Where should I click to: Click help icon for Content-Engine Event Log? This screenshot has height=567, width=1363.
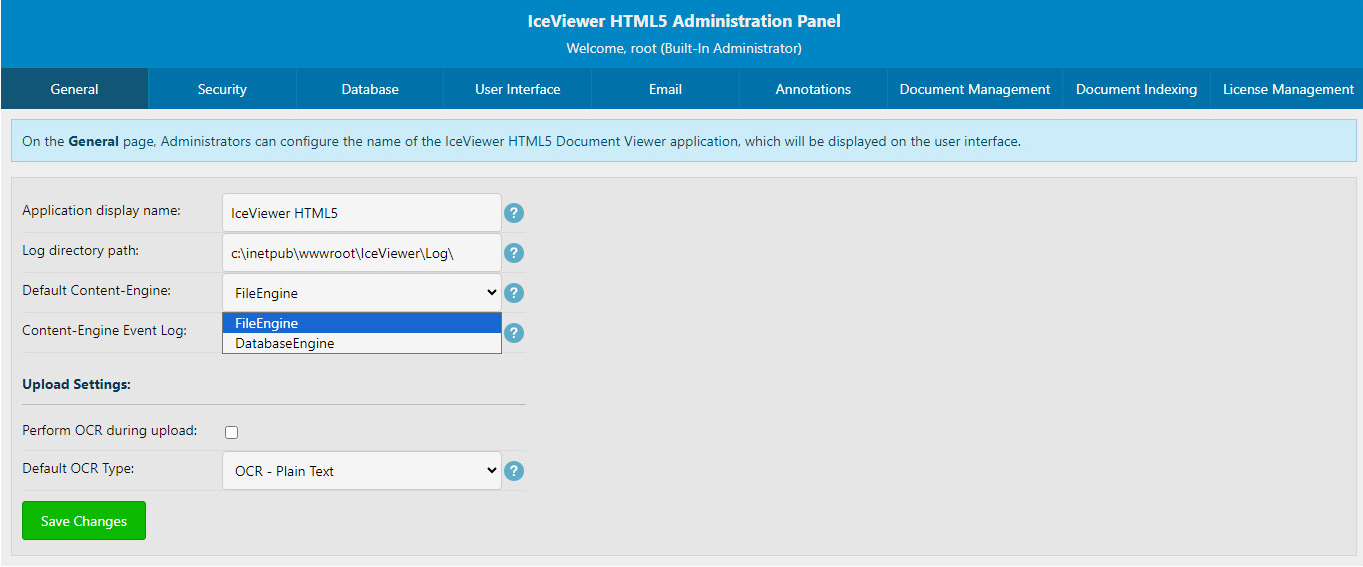(x=514, y=333)
